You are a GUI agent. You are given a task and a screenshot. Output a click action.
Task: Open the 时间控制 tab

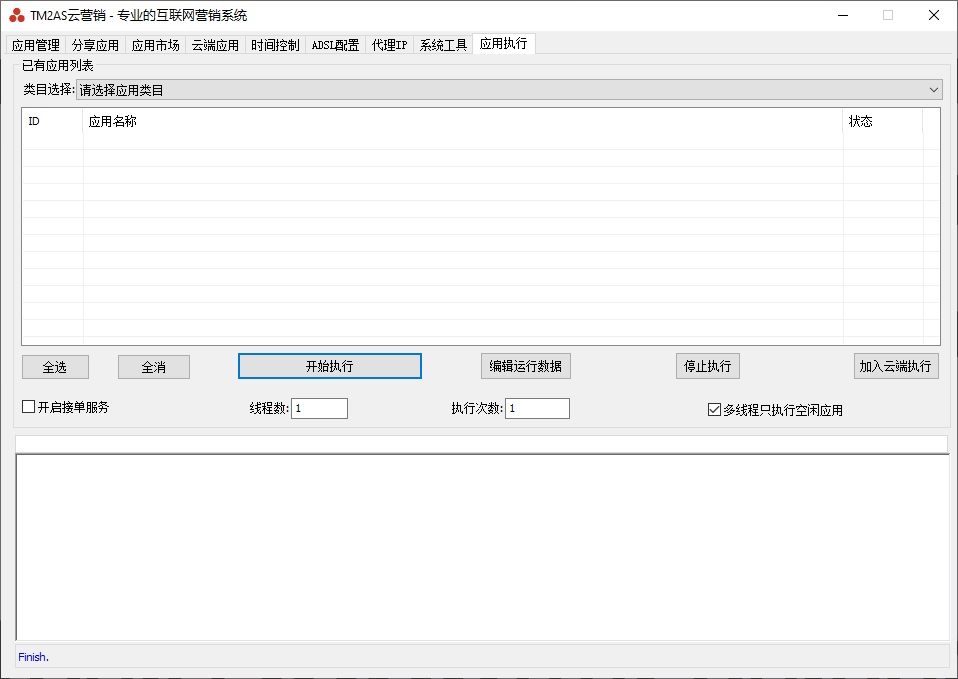tap(275, 45)
